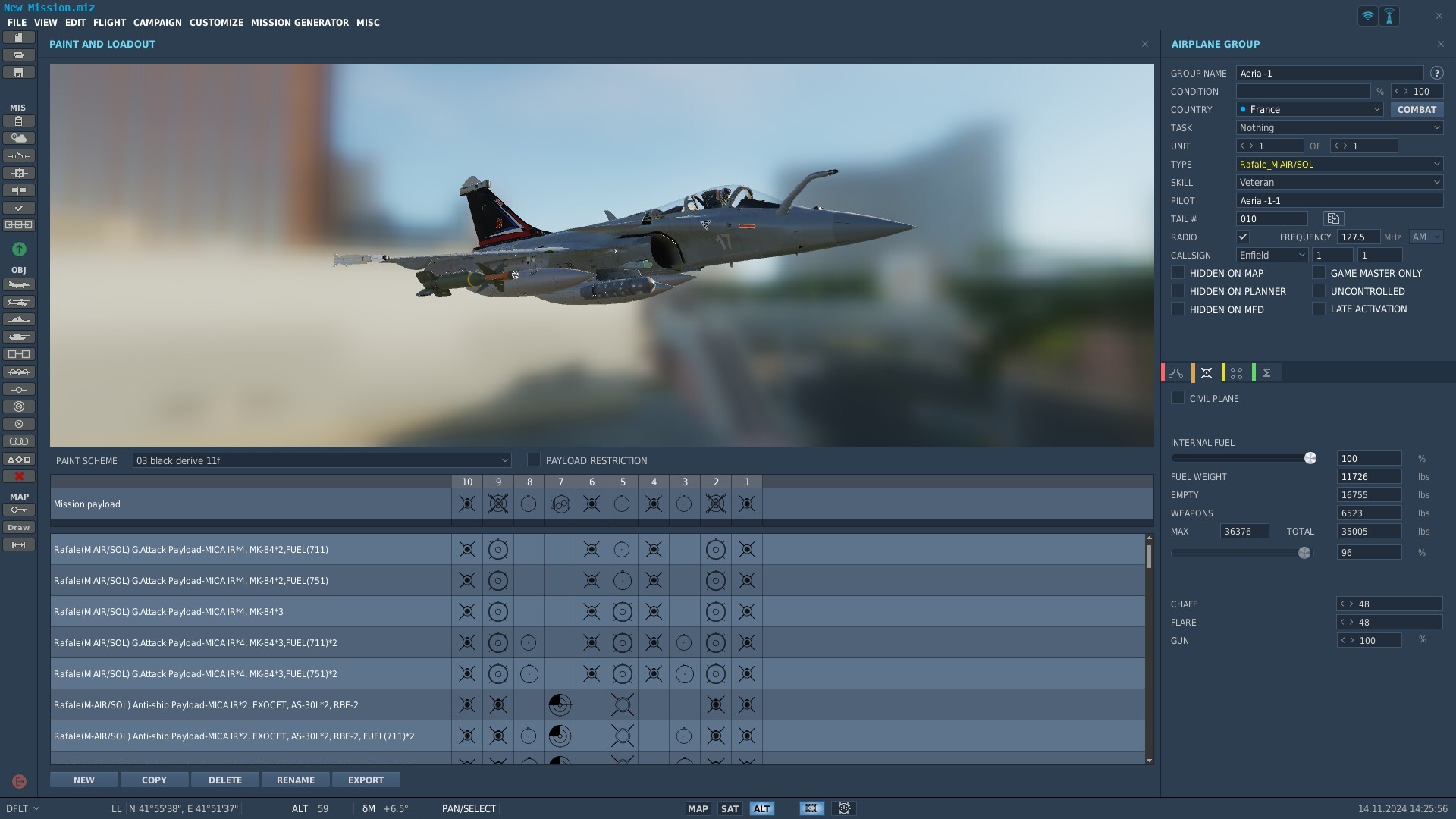Enable GAME MASTER ONLY checkbox
The width and height of the screenshot is (1456, 819).
point(1319,272)
